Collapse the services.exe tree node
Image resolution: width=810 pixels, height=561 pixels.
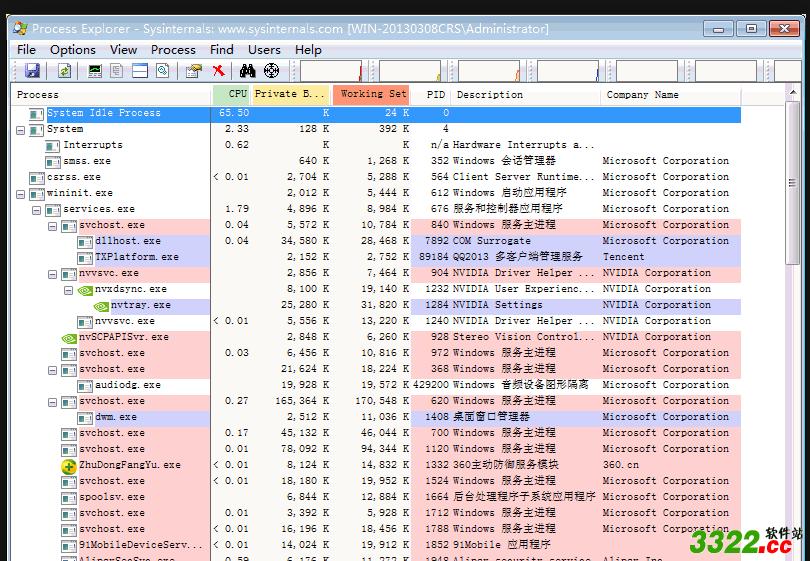point(36,210)
